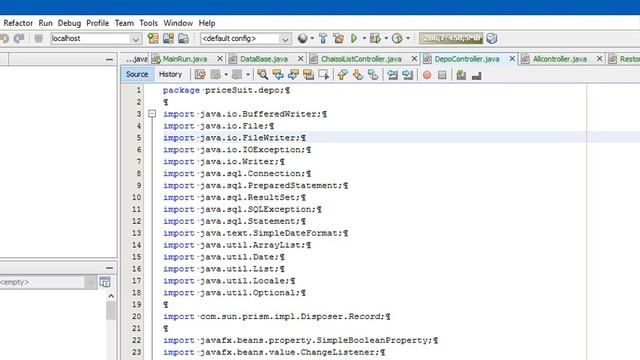This screenshot has height=360, width=640.
Task: Open the Window menu
Action: coord(178,23)
